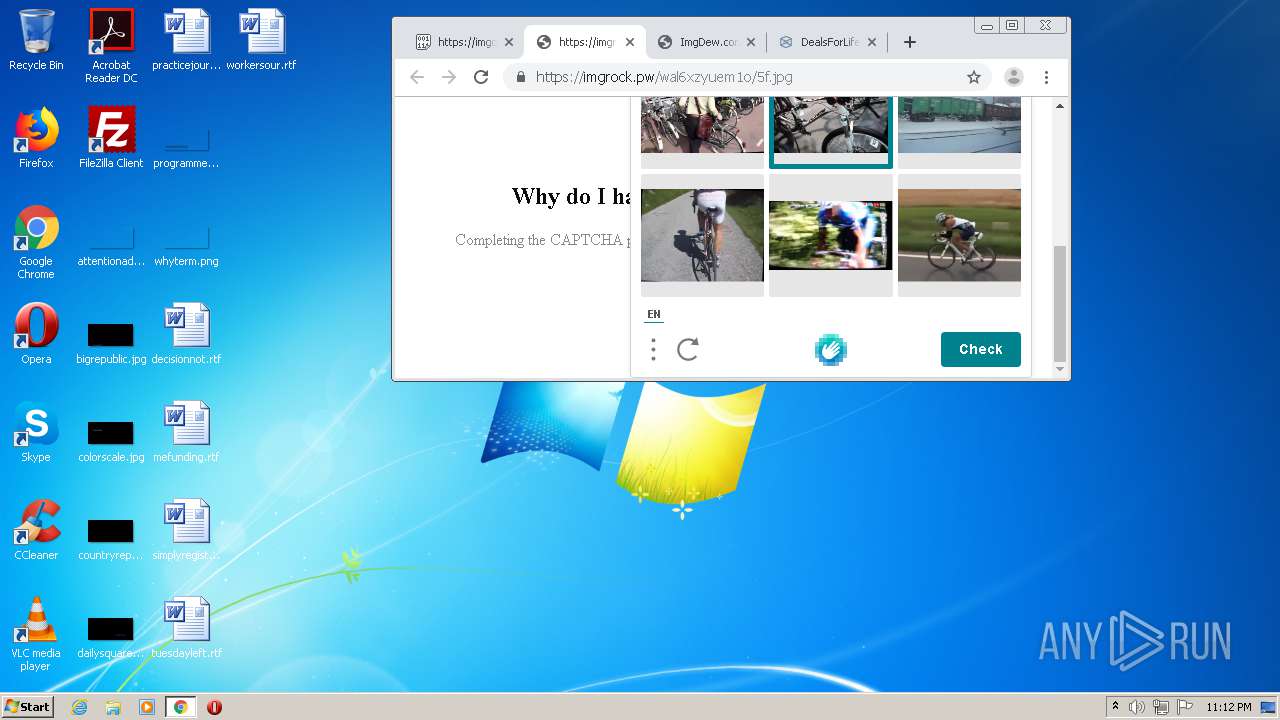1280x720 pixels.
Task: Reload the current Chrome page
Action: (x=481, y=77)
